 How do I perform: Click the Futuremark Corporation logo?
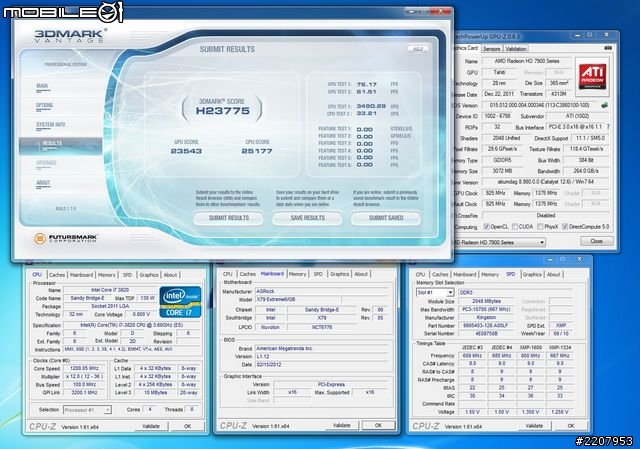[x=67, y=238]
